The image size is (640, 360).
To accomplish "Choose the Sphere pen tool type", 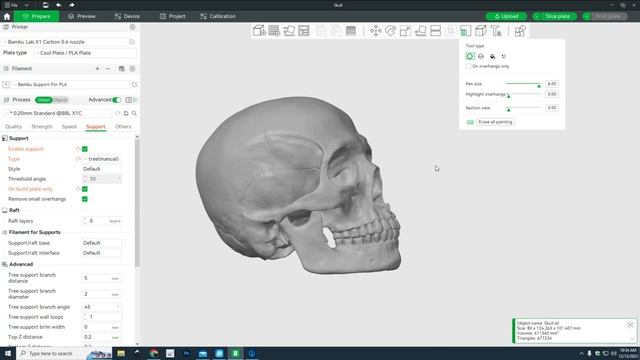I will (x=481, y=56).
